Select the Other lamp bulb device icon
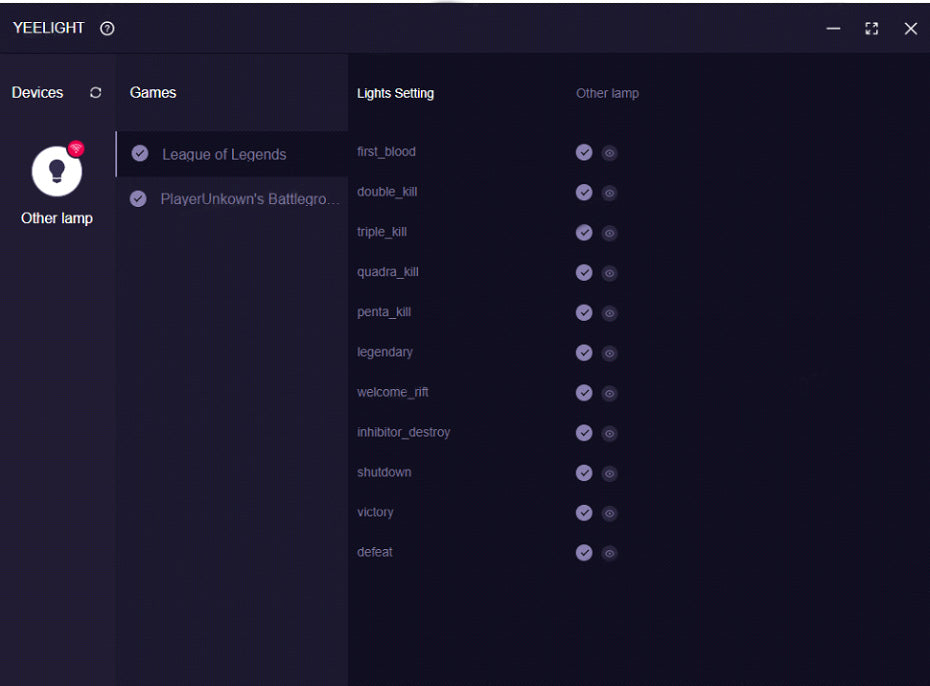The image size is (930, 686). tap(57, 170)
